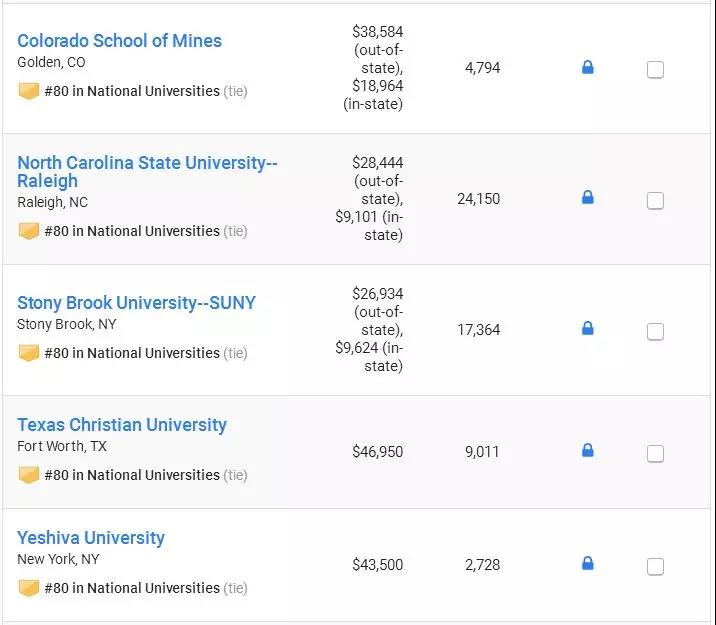Click the ranking badge icon under Stony Brook University

point(29,353)
